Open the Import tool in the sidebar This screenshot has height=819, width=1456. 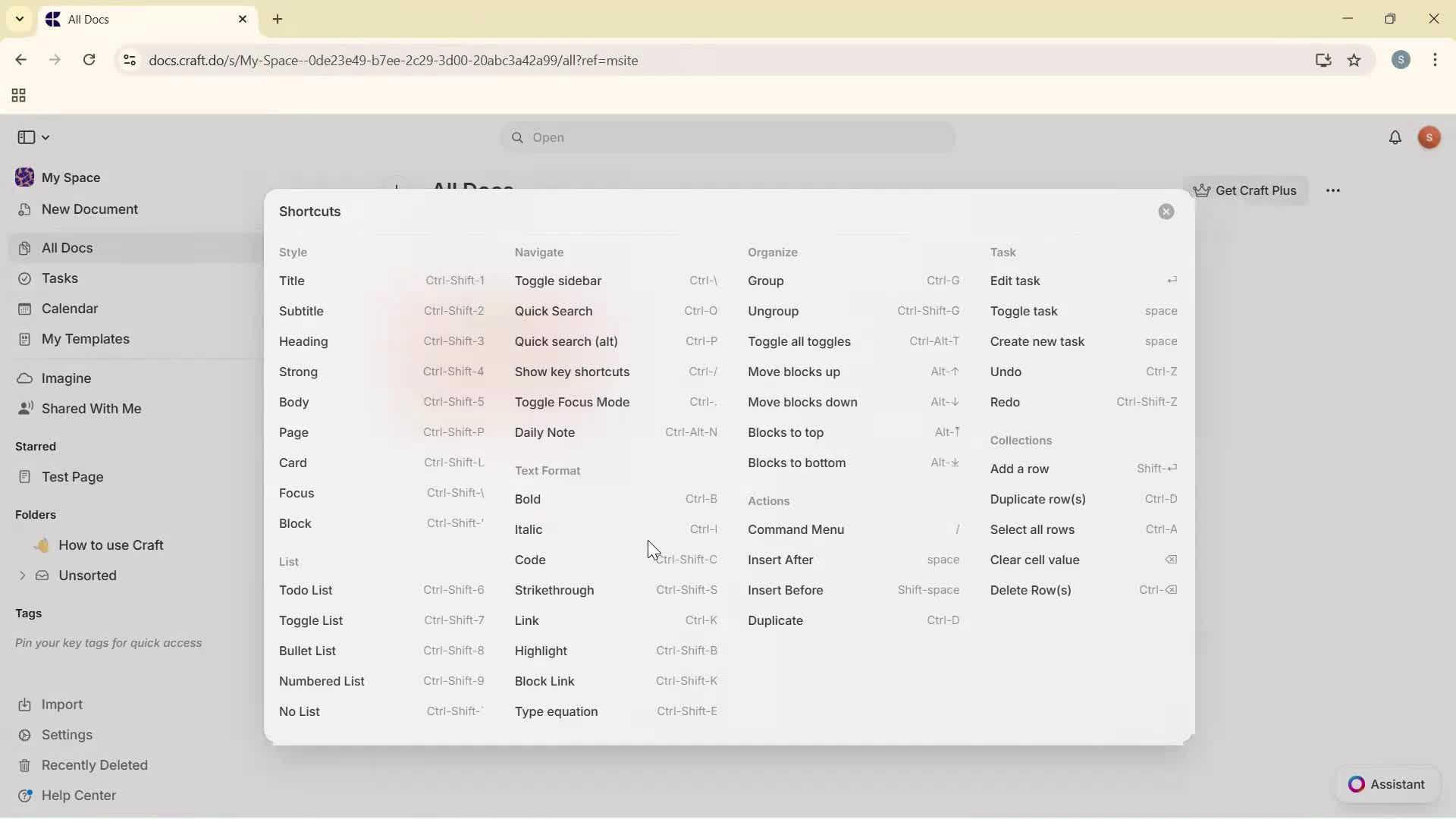pos(61,704)
